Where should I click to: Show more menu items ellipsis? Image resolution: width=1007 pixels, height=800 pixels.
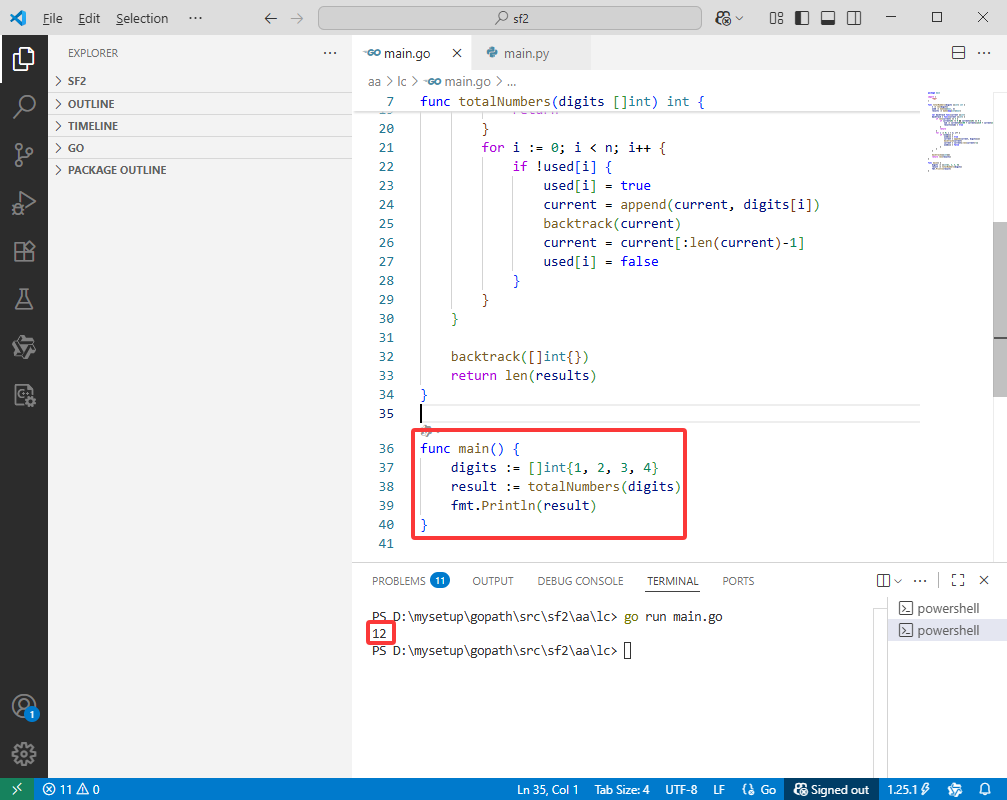[x=195, y=18]
